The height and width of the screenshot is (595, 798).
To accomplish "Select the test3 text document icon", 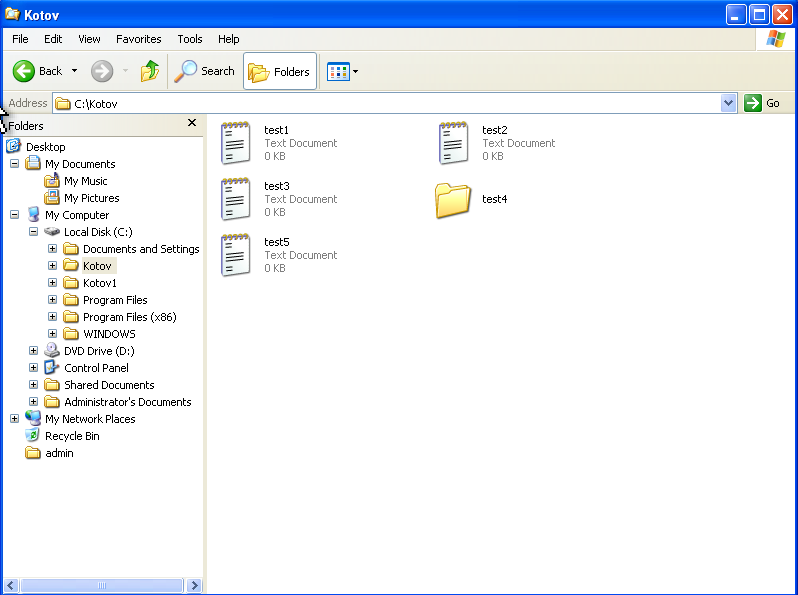I will click(x=236, y=199).
